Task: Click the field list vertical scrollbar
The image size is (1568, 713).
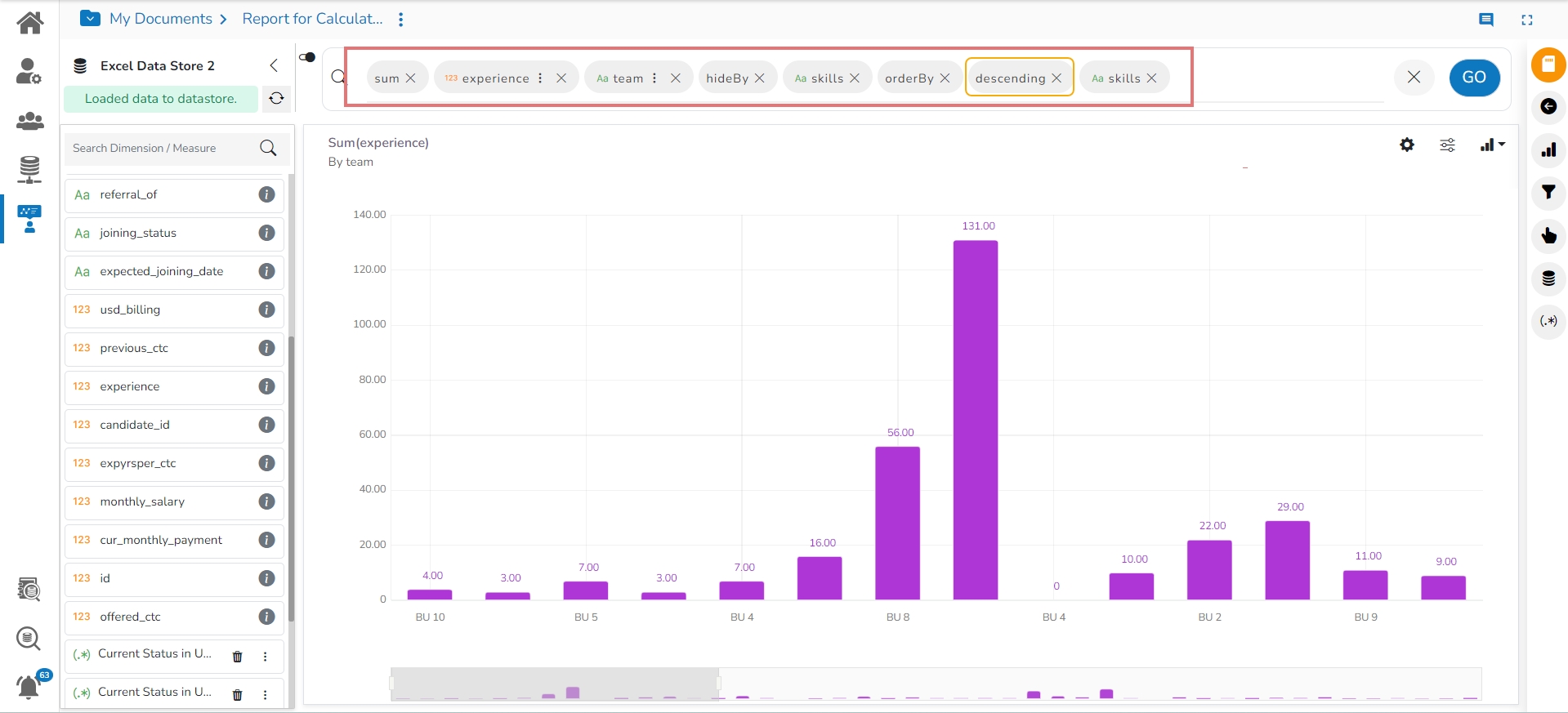Action: 291,478
